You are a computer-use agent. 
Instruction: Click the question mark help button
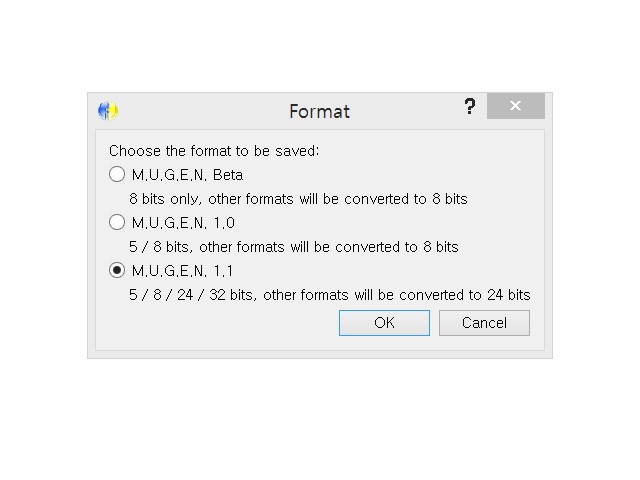[x=470, y=107]
